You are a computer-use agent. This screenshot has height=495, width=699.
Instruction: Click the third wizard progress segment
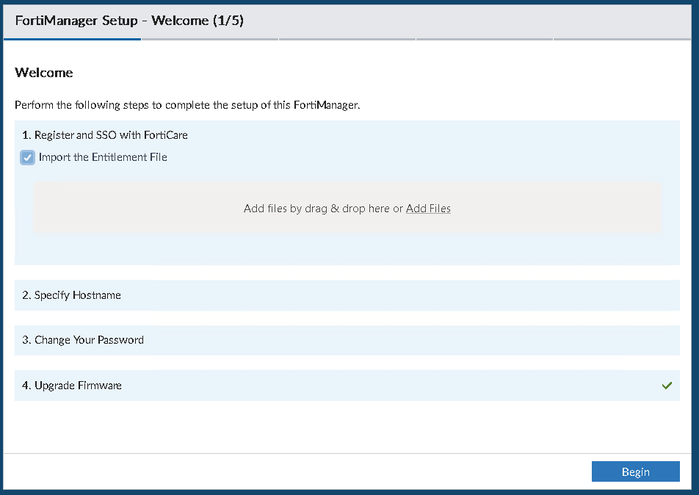[348, 39]
